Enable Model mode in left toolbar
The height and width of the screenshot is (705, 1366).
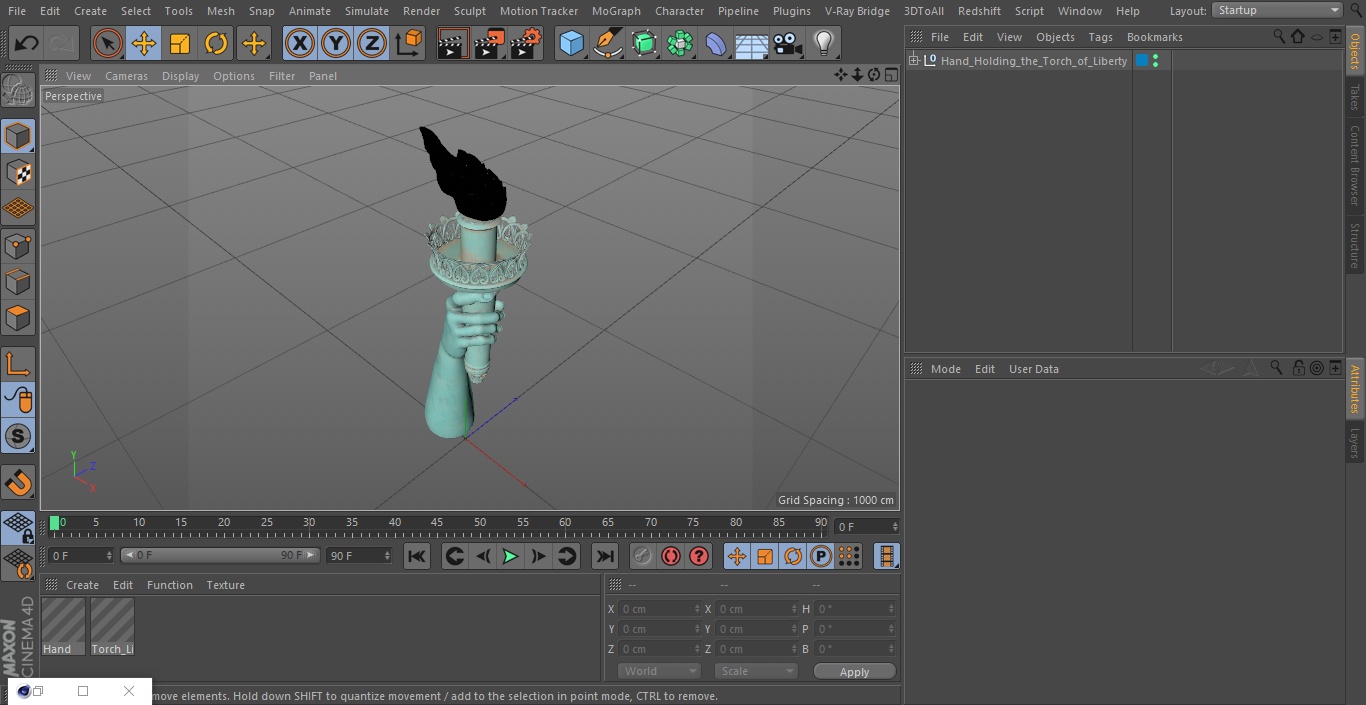click(18, 135)
